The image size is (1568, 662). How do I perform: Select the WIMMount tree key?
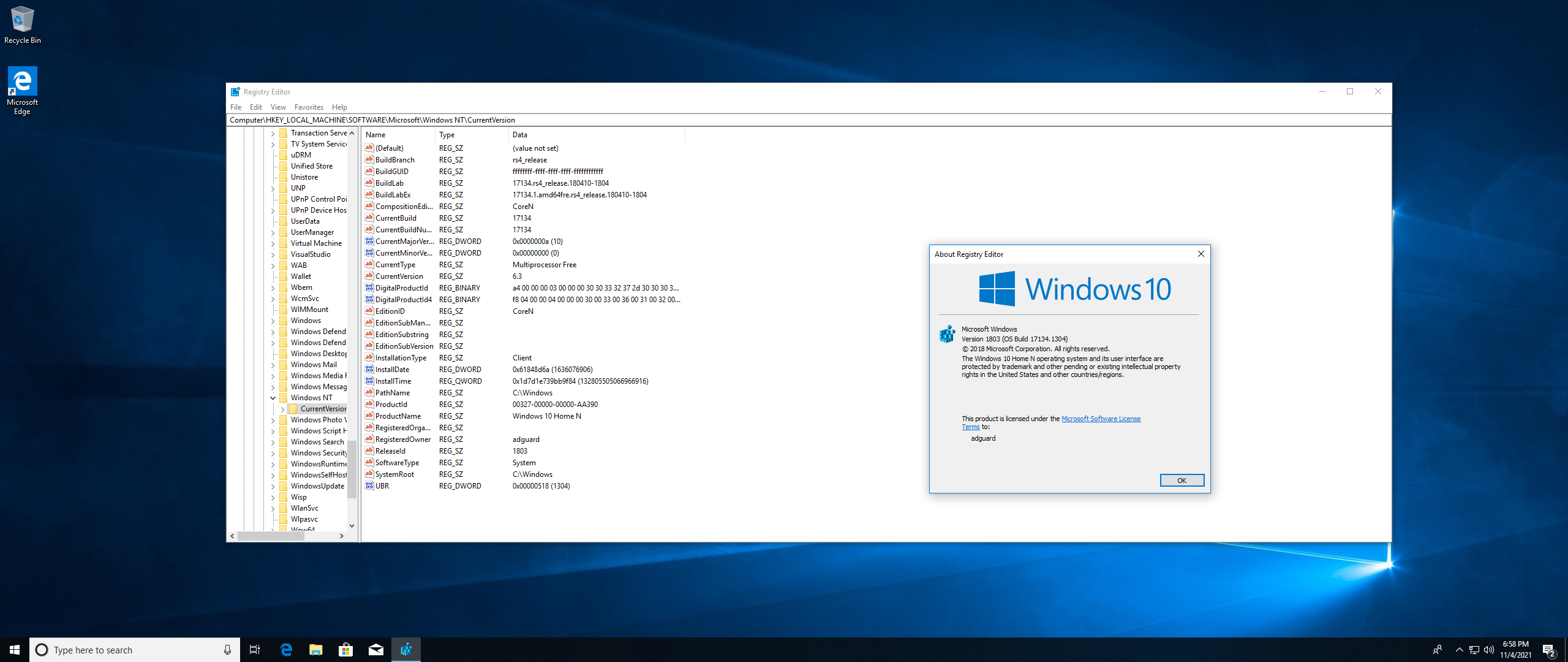tap(309, 310)
